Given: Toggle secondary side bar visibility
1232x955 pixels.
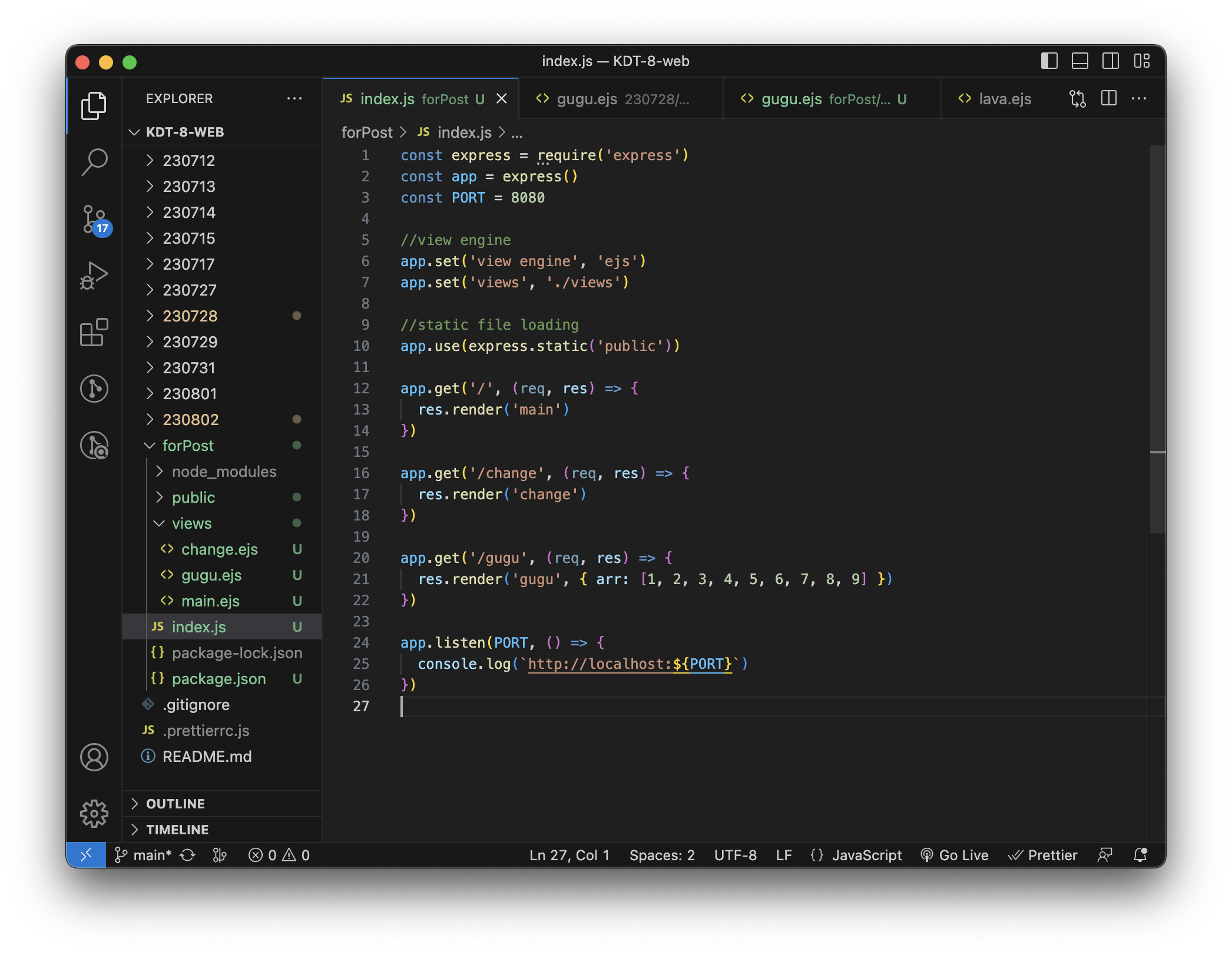Looking at the screenshot, I should point(1111,61).
